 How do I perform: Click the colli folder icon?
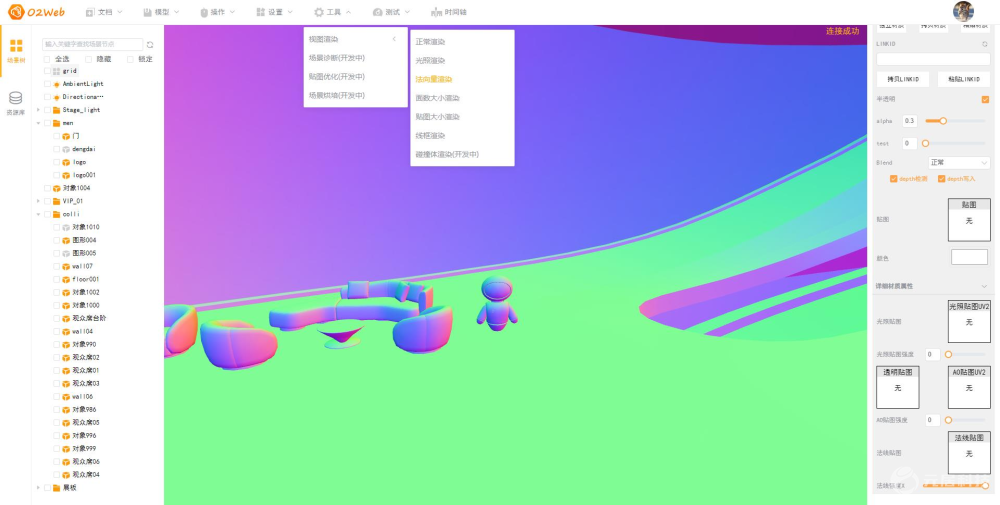[57, 214]
